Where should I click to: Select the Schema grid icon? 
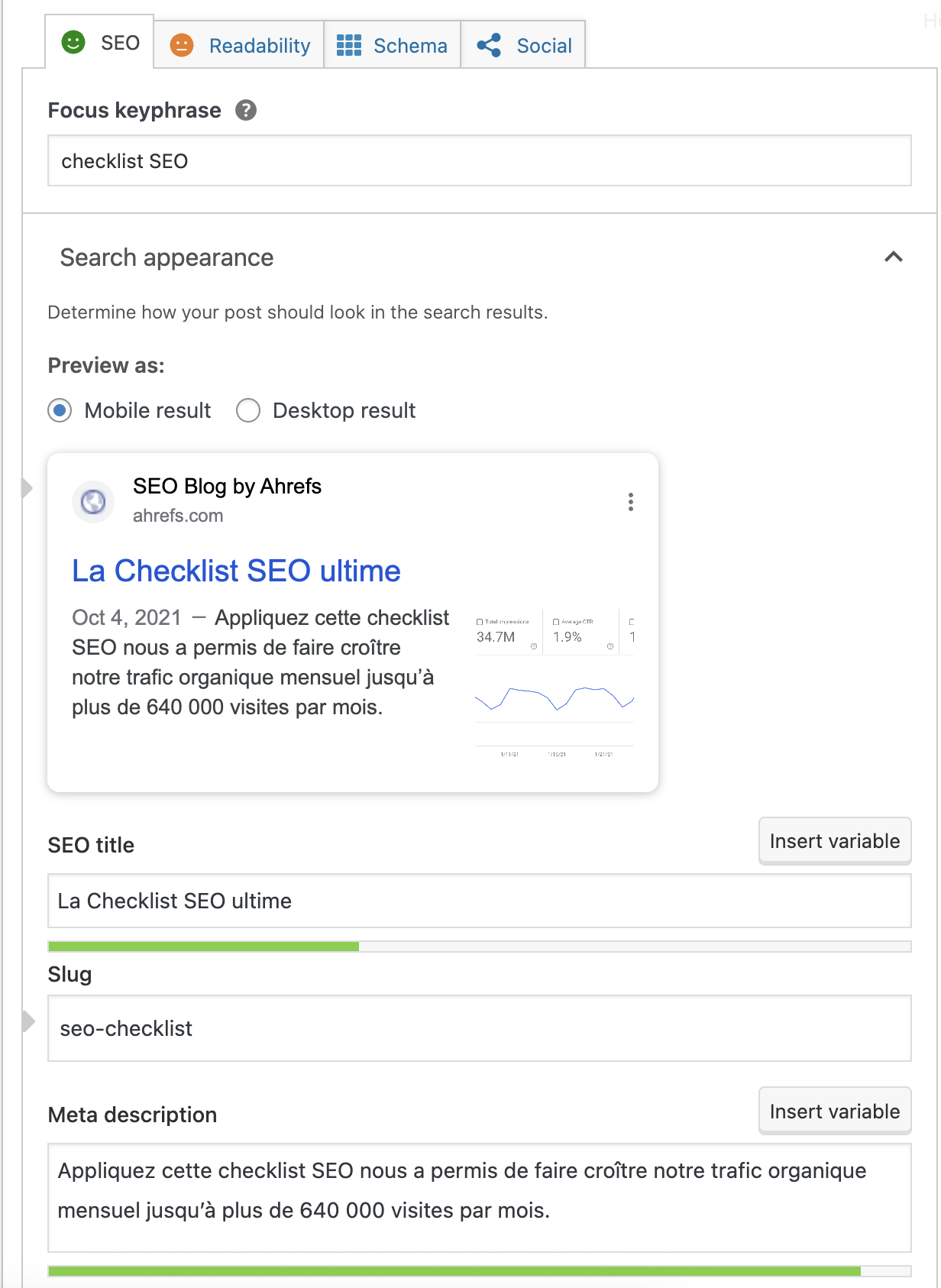[350, 46]
